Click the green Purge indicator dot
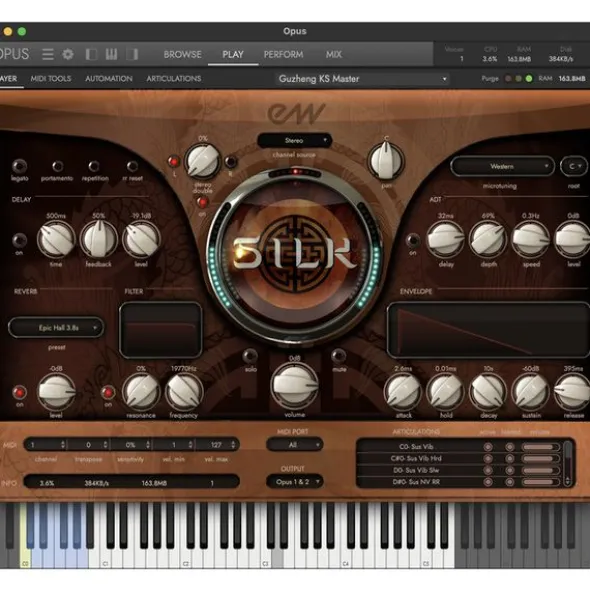 click(x=529, y=78)
